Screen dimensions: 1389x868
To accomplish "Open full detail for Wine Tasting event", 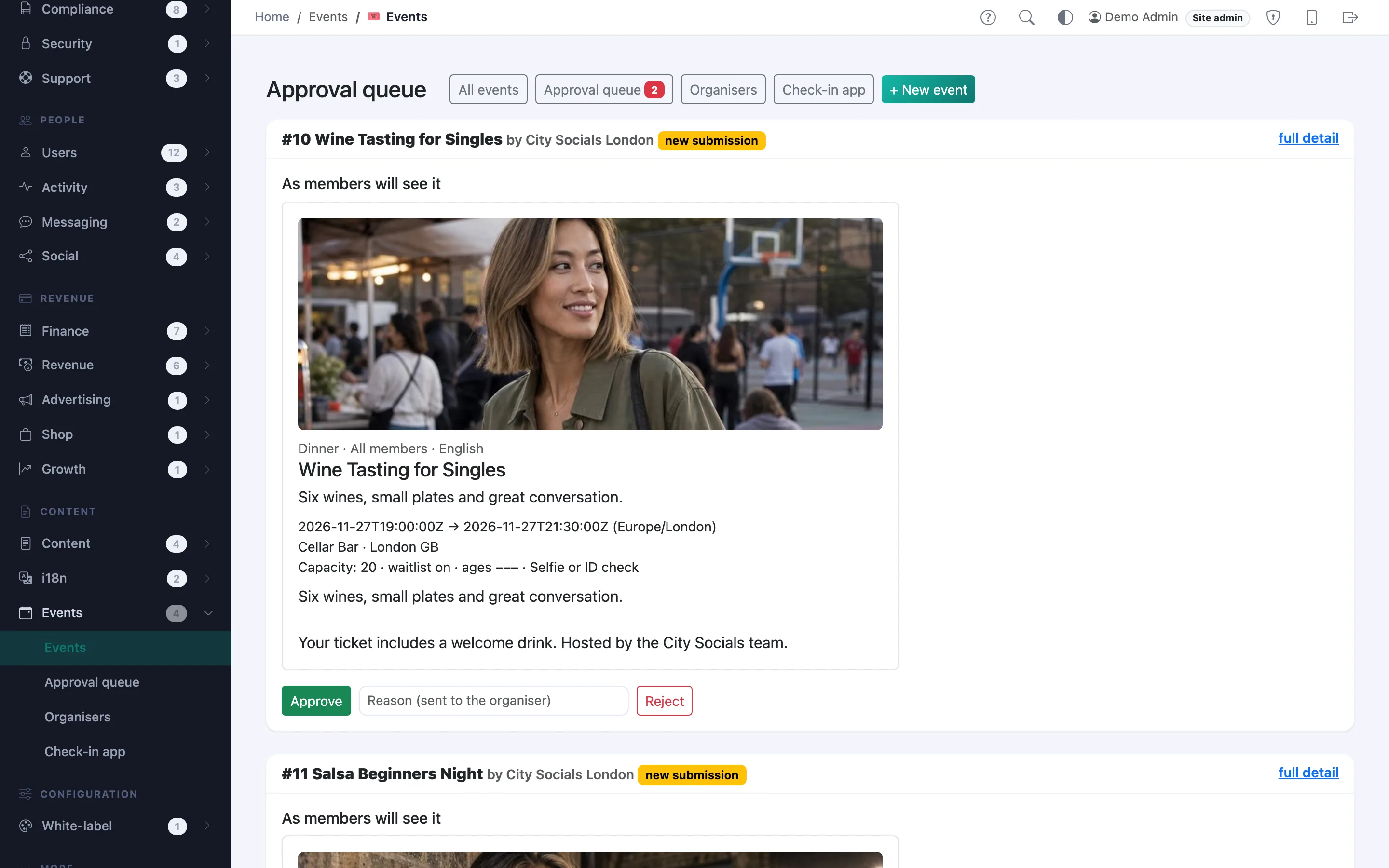I will point(1308,138).
